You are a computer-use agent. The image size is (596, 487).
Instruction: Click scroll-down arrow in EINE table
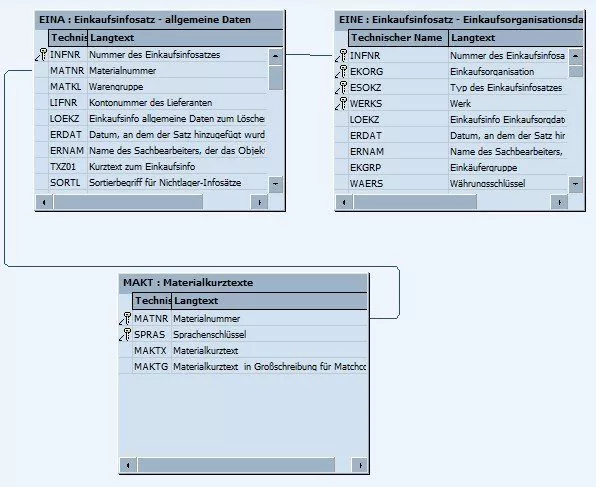(x=576, y=184)
